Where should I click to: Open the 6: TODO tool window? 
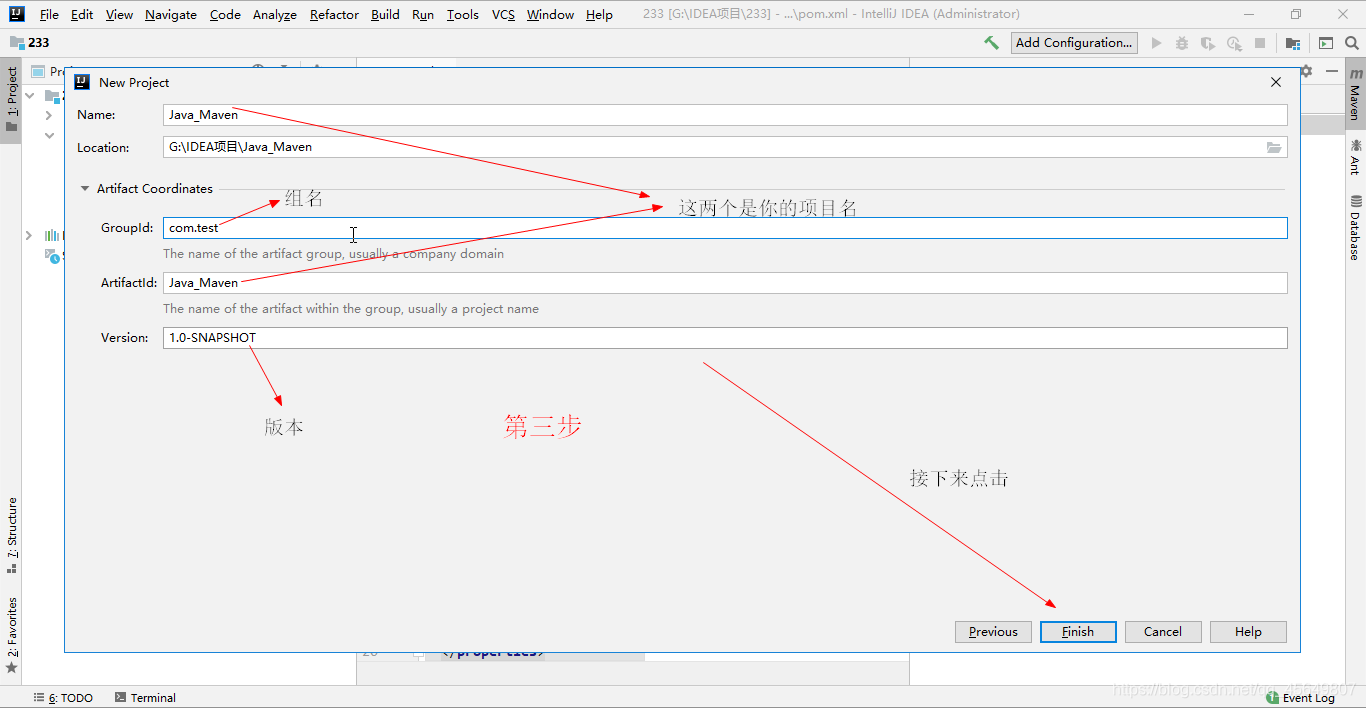tap(63, 698)
